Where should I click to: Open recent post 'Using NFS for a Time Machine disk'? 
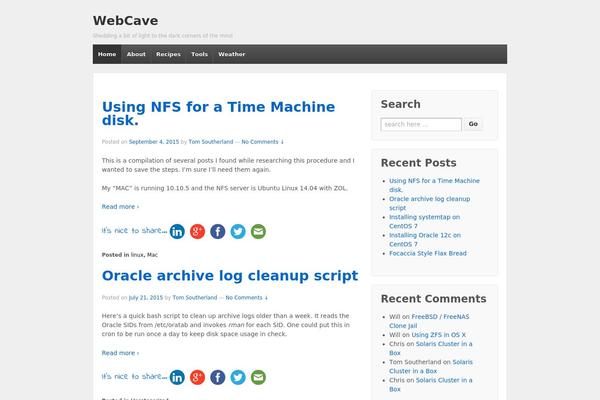pos(434,185)
